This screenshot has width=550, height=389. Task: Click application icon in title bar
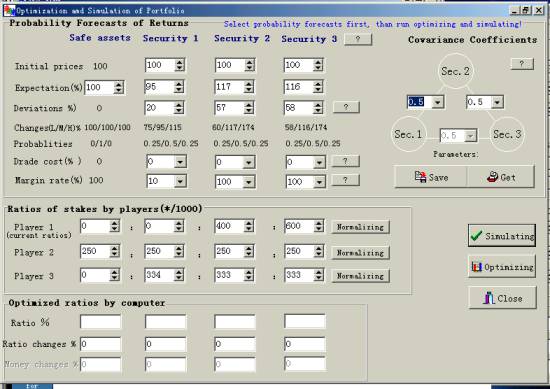point(9,11)
